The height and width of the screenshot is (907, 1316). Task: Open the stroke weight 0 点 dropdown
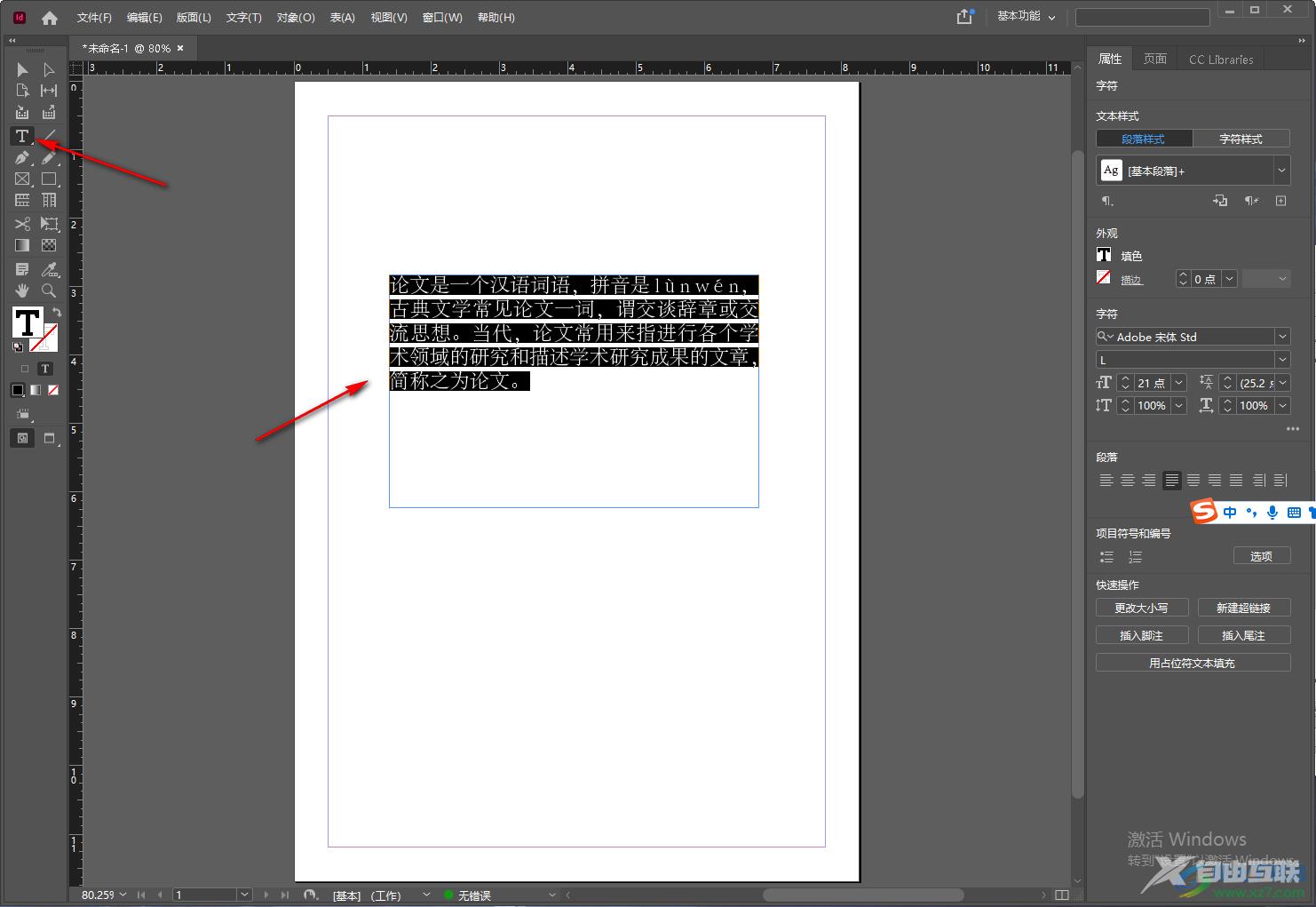[x=1230, y=279]
